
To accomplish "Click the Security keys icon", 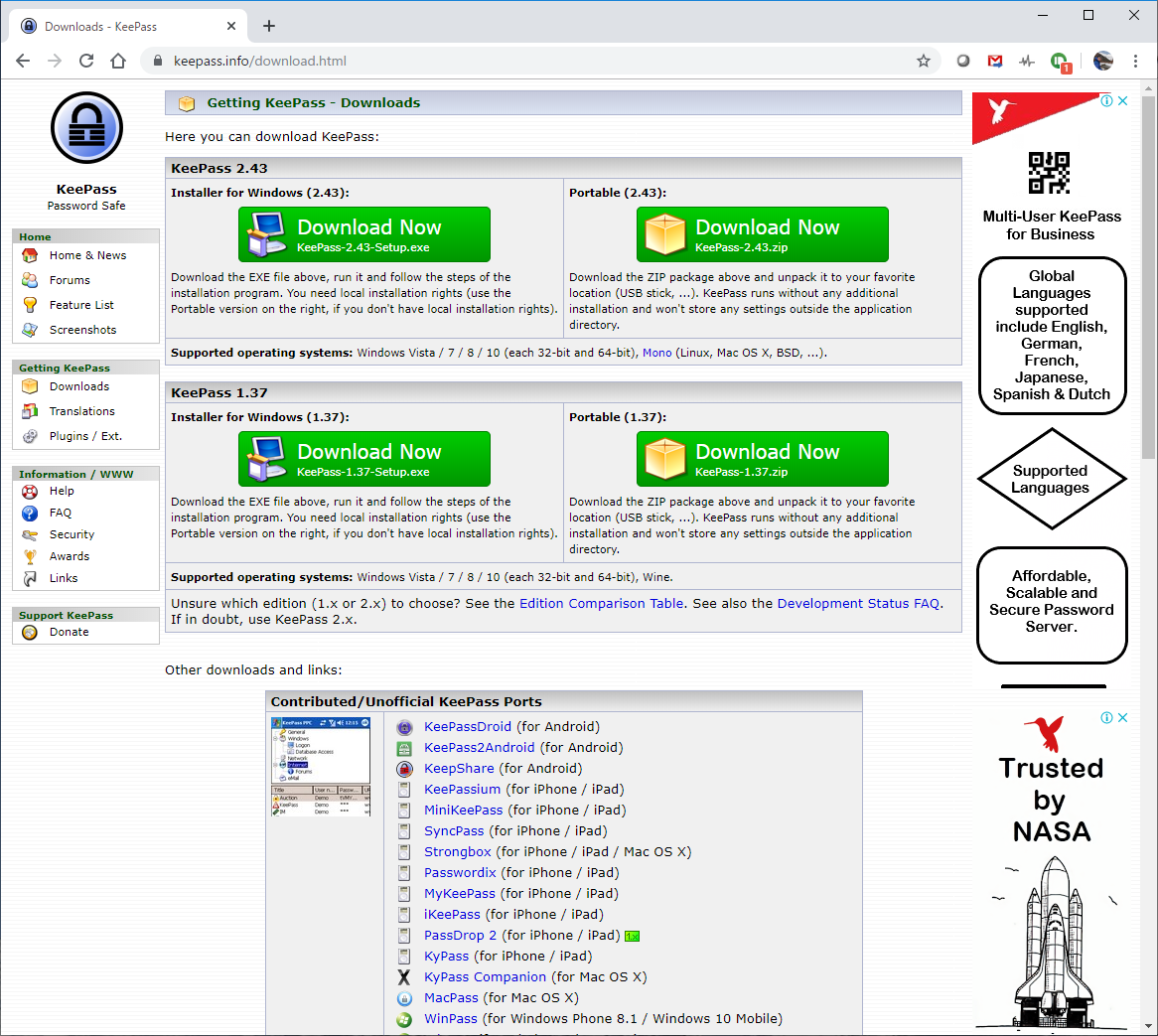I will [x=30, y=534].
